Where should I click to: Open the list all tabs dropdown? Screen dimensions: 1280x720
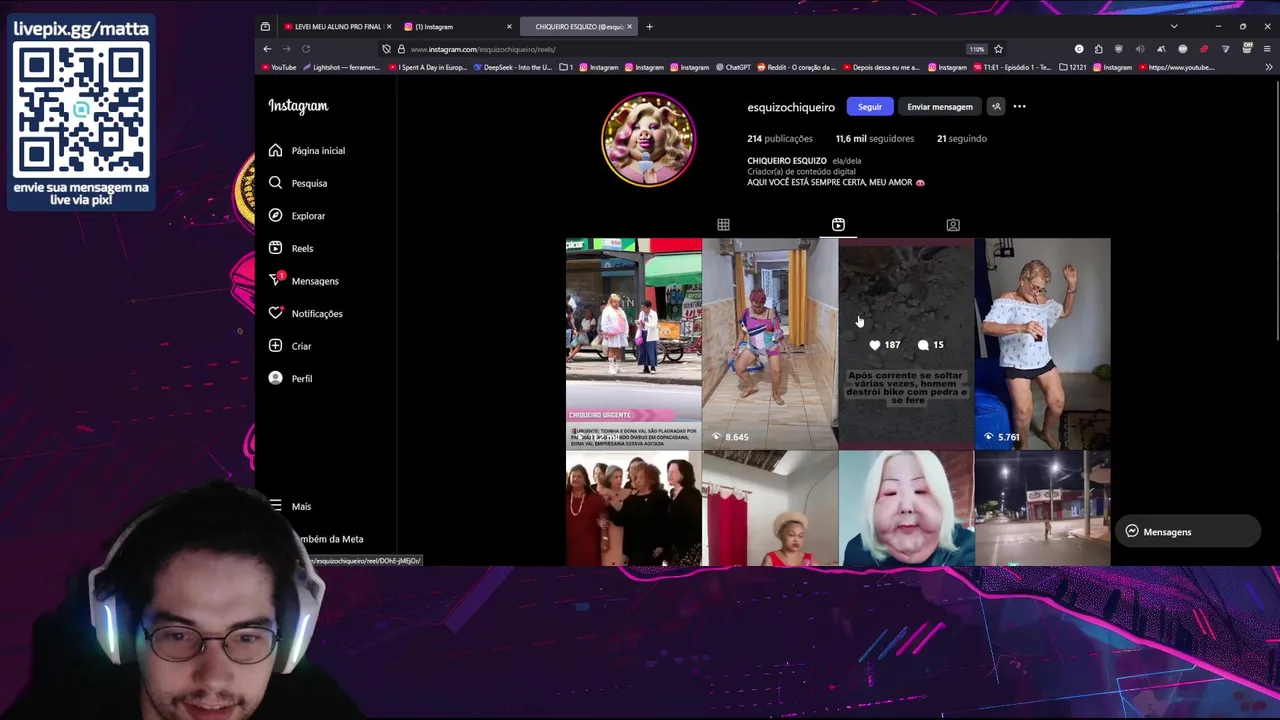[x=1174, y=26]
